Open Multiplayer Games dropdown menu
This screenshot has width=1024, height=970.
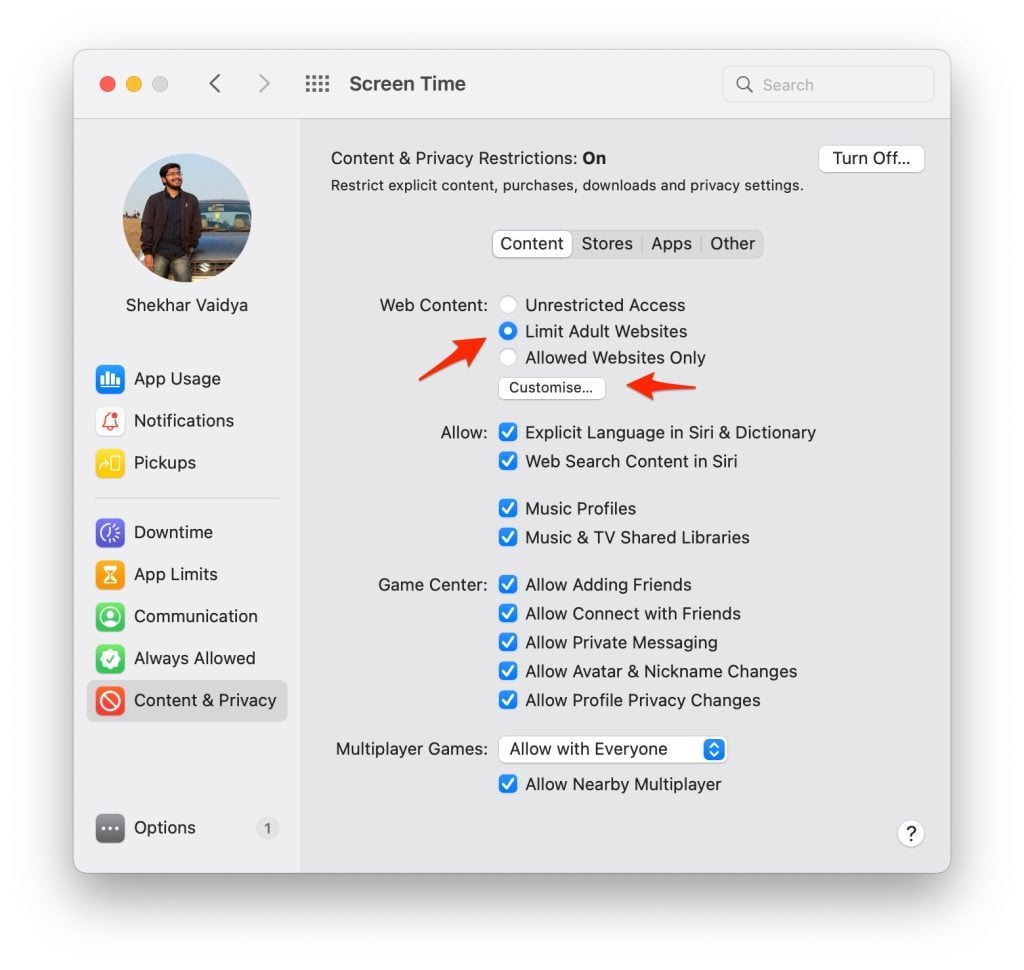click(x=613, y=749)
